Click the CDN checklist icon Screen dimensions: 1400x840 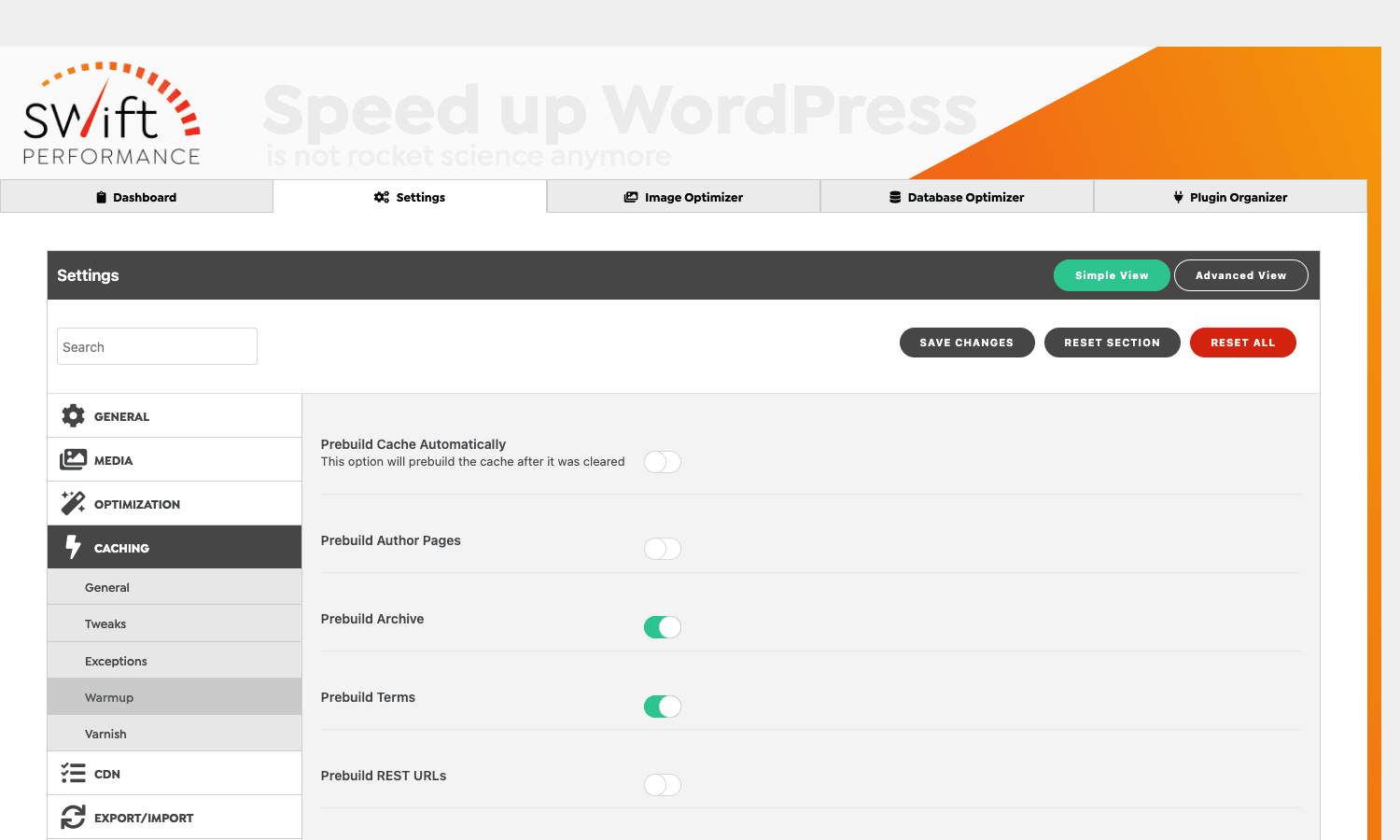point(73,773)
